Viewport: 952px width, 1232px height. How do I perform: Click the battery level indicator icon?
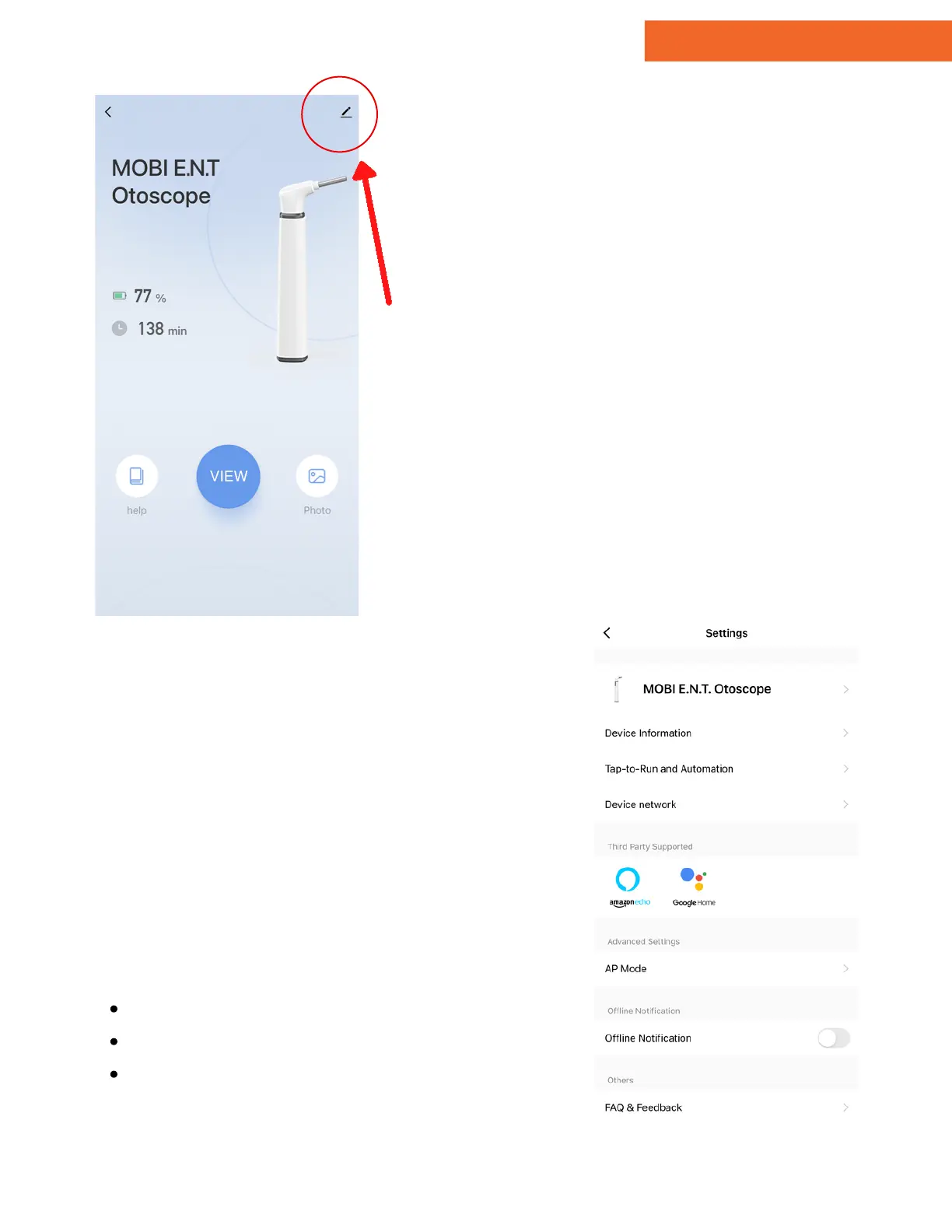pyautogui.click(x=120, y=296)
